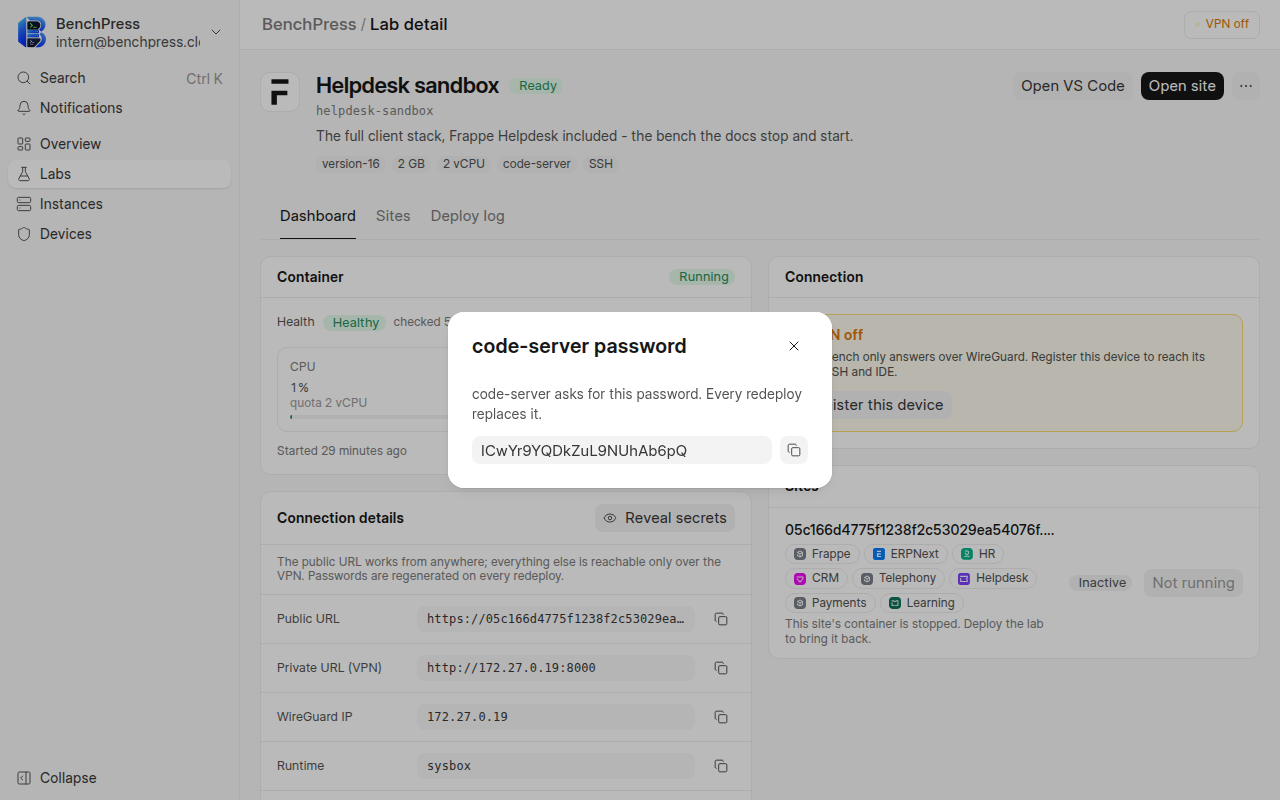Click the Labs flask icon
Viewport: 1280px width, 800px height.
(x=24, y=174)
